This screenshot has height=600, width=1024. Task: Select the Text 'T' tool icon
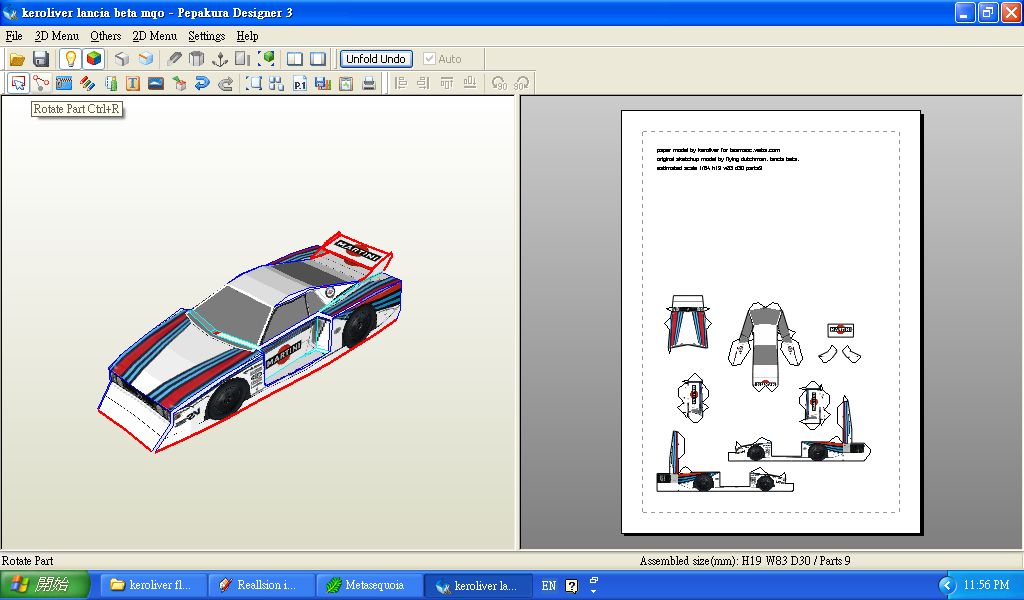point(133,84)
